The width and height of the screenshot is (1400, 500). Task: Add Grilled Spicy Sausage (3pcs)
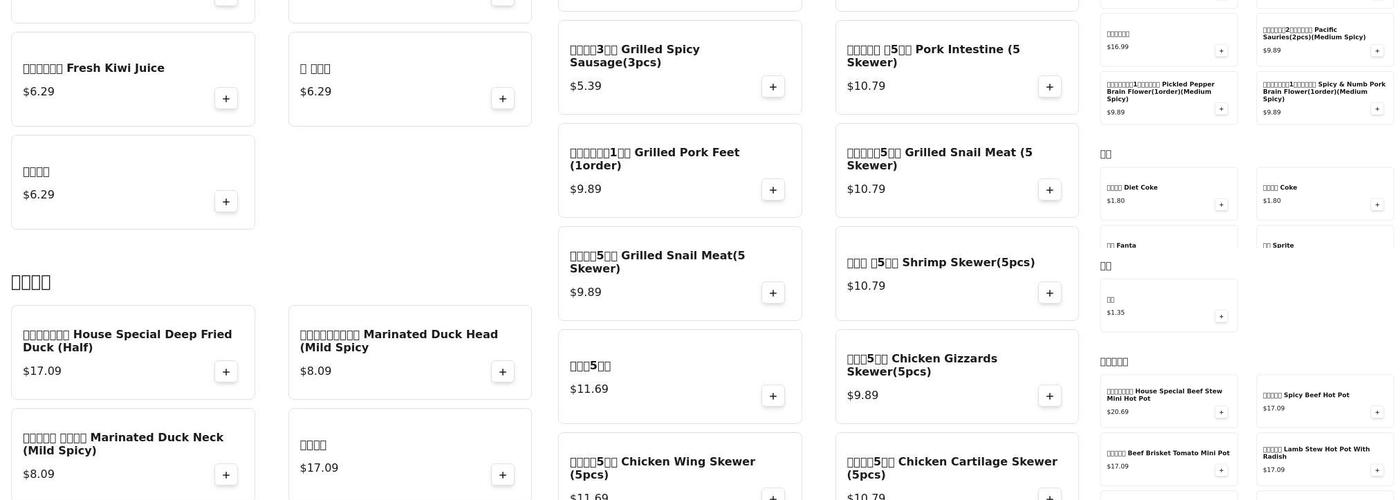[773, 87]
